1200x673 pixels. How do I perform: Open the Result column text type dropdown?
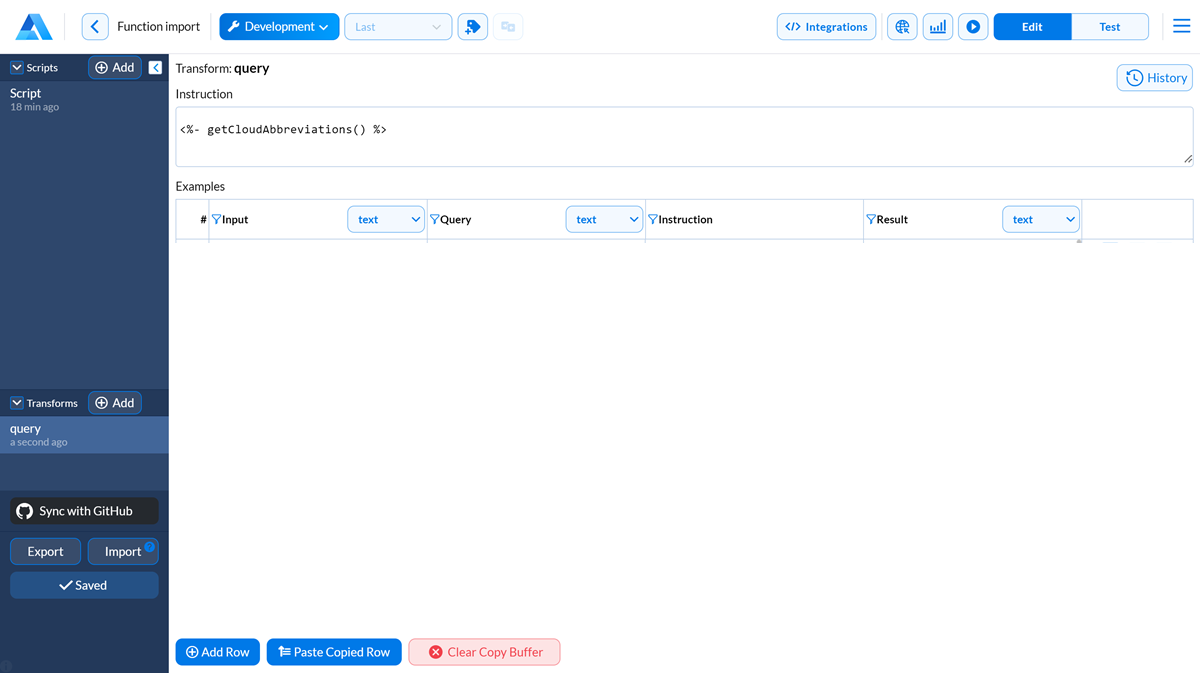(1040, 219)
